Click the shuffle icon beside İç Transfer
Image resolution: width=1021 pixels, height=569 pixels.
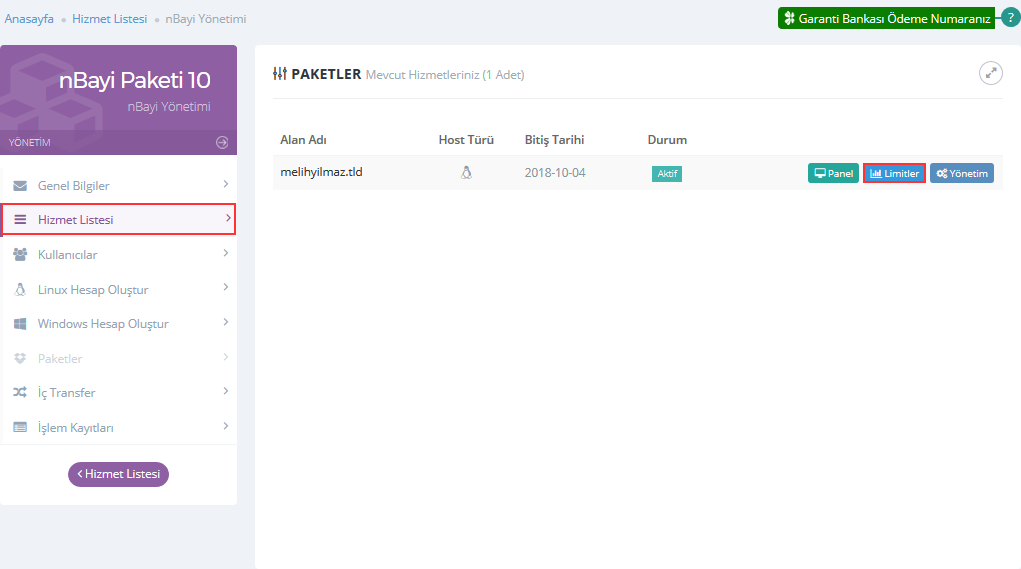point(20,393)
